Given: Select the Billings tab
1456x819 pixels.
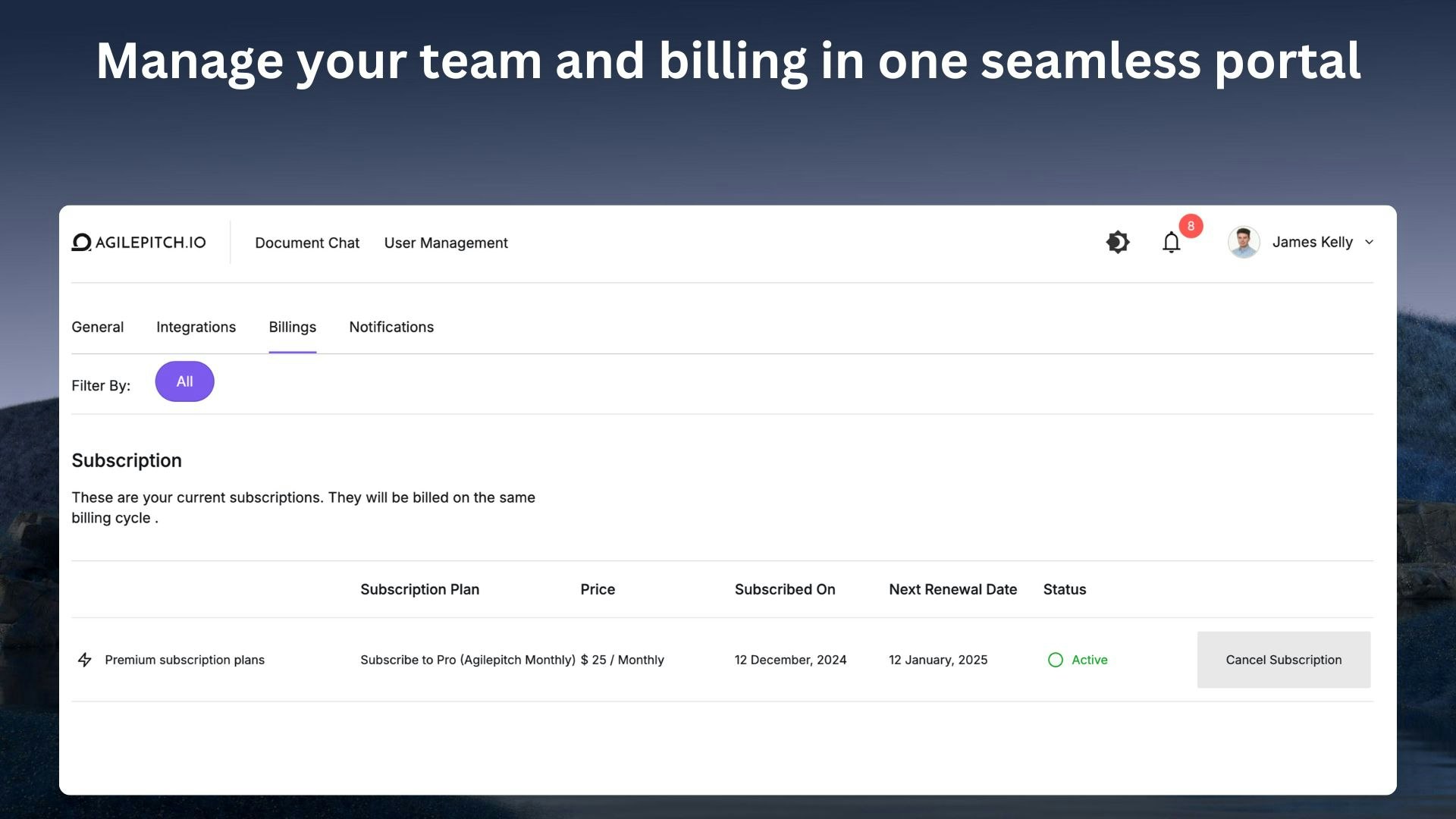Looking at the screenshot, I should [292, 328].
